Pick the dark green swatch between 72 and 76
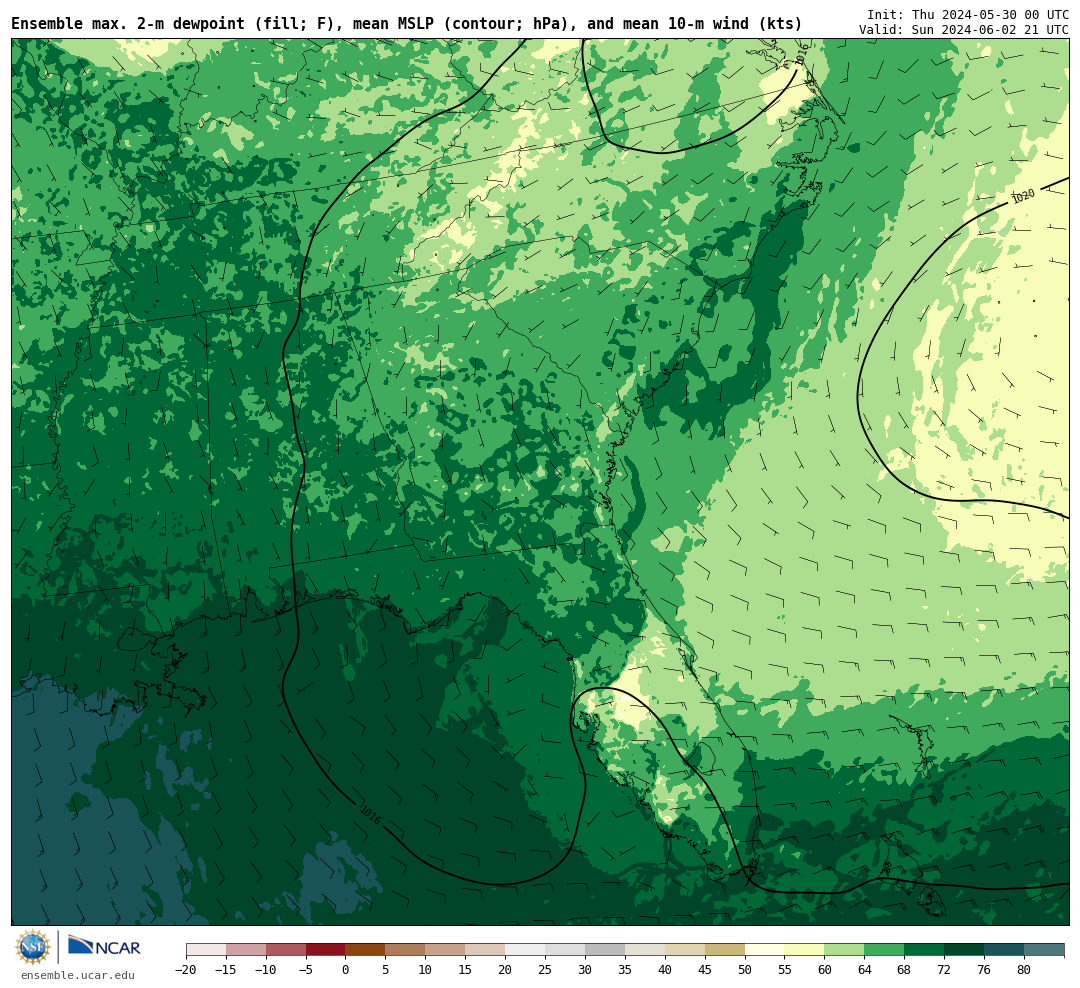Screen dimensions: 1080x988 tap(965, 950)
